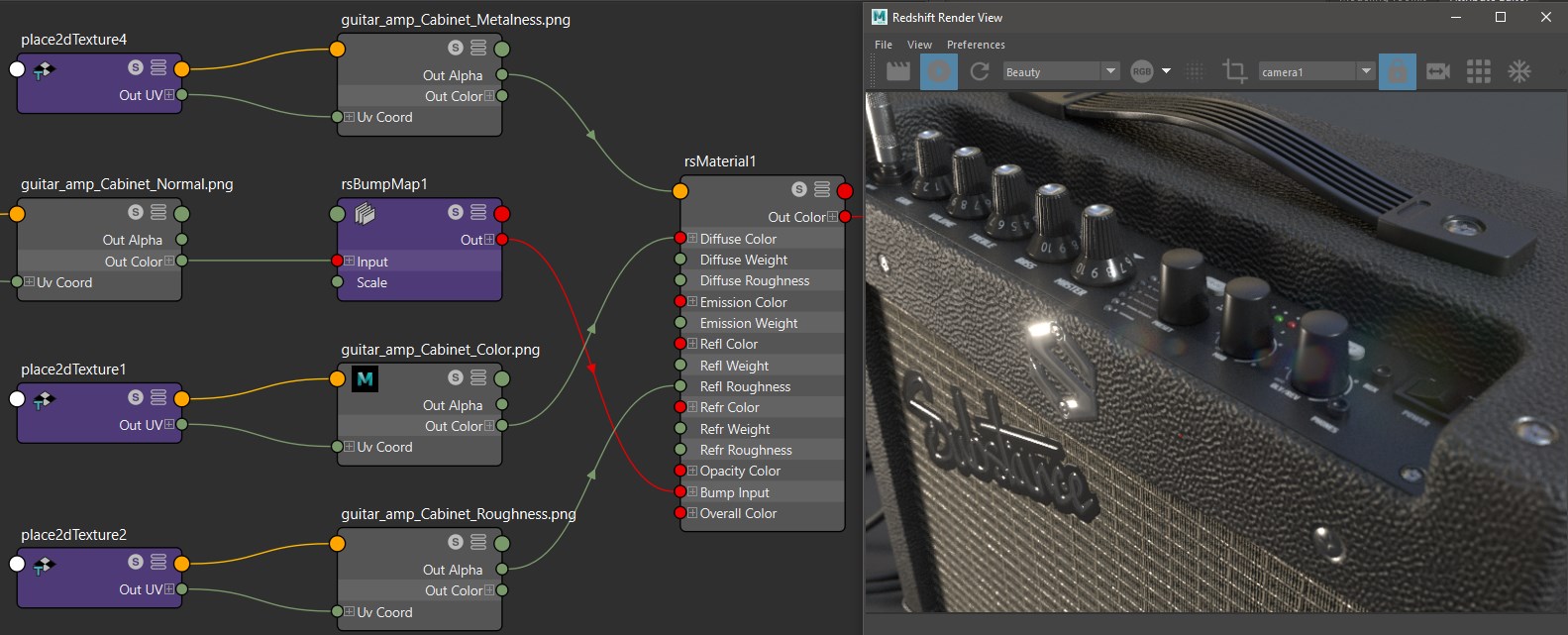
Task: Click view-mode bars icon on Metalness.png node
Action: coord(478,48)
